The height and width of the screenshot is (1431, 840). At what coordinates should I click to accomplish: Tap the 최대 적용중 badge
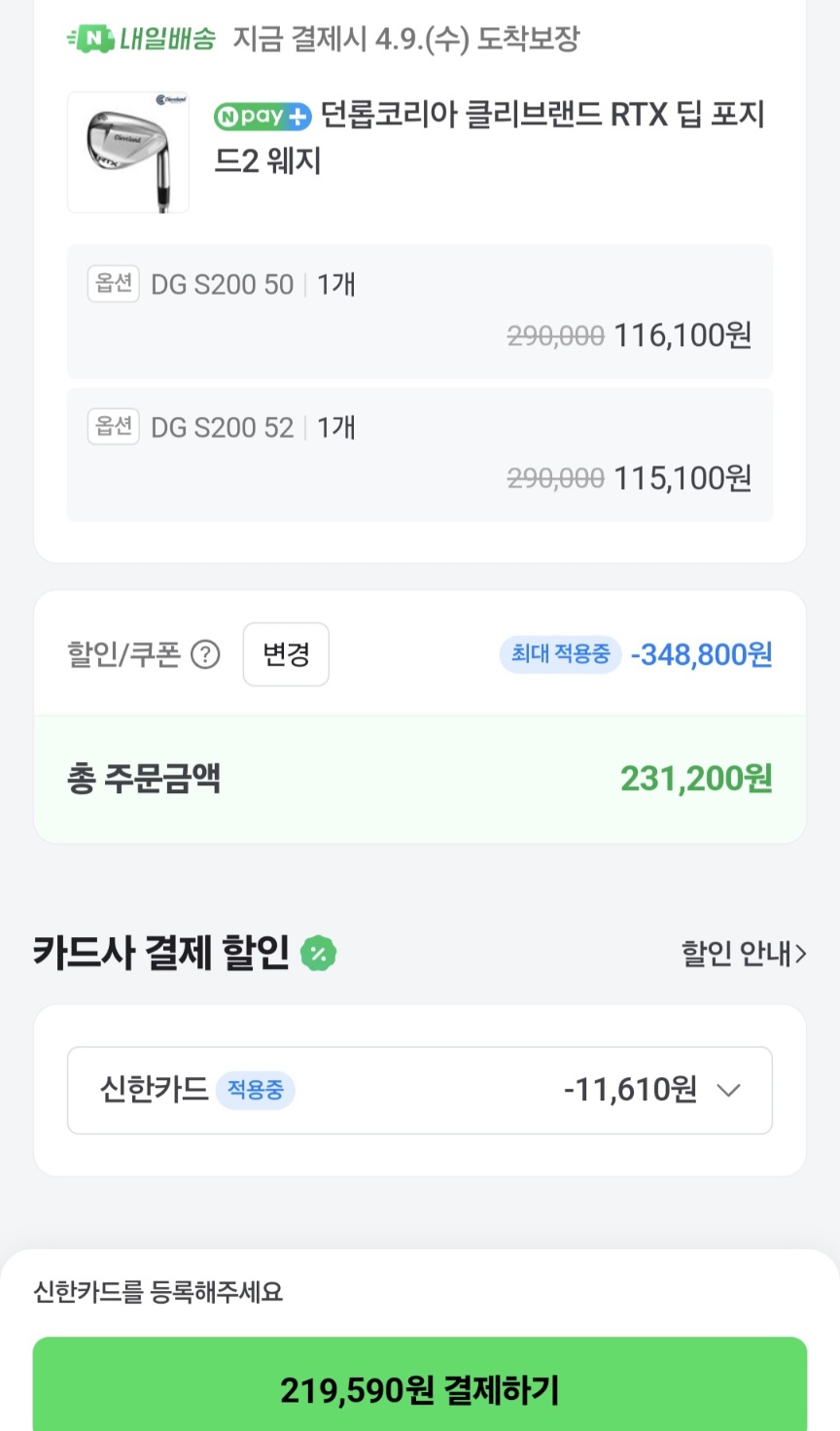pyautogui.click(x=560, y=654)
